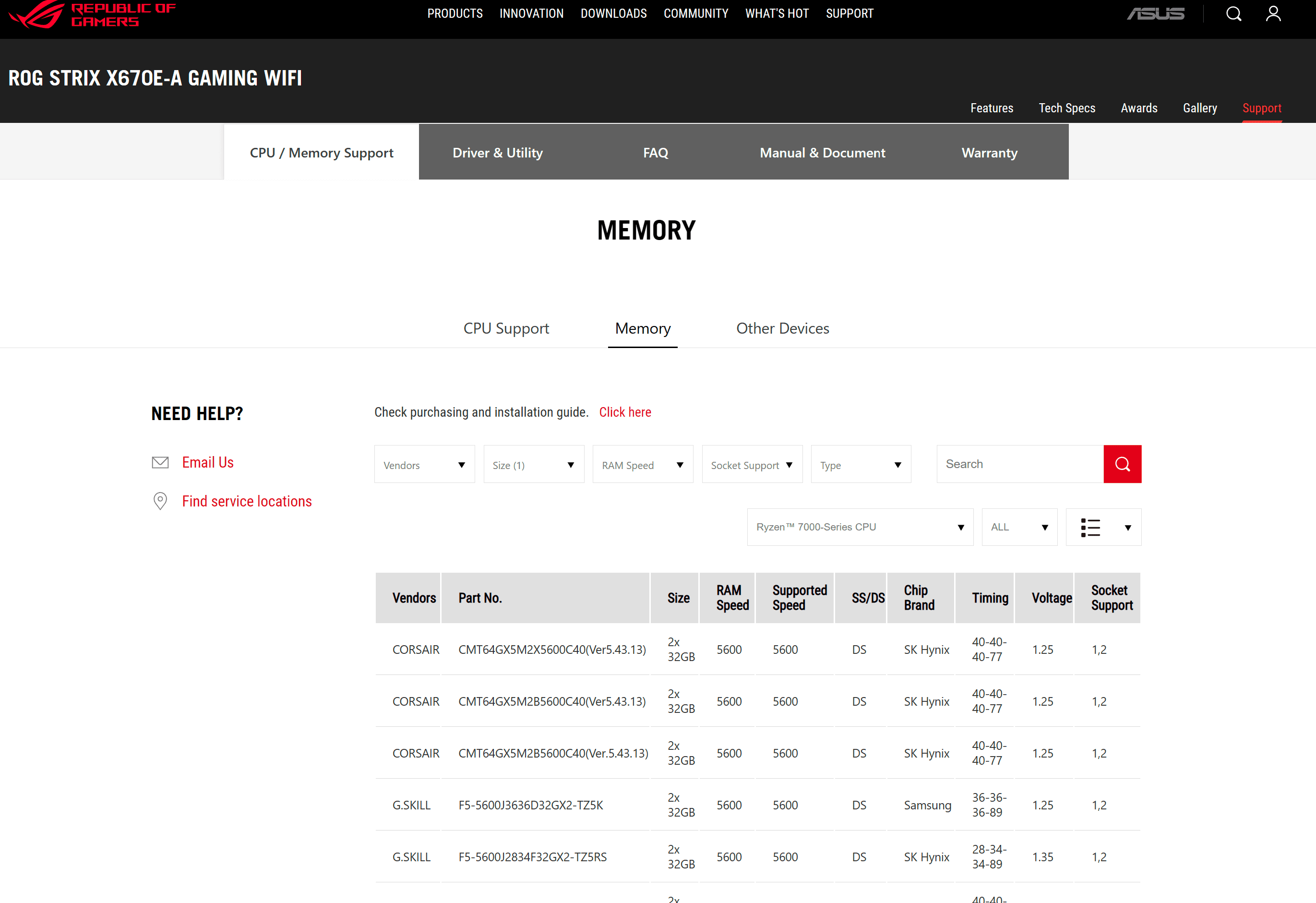The image size is (1316, 903).
Task: Open the PRODUCTS menu
Action: coord(455,13)
